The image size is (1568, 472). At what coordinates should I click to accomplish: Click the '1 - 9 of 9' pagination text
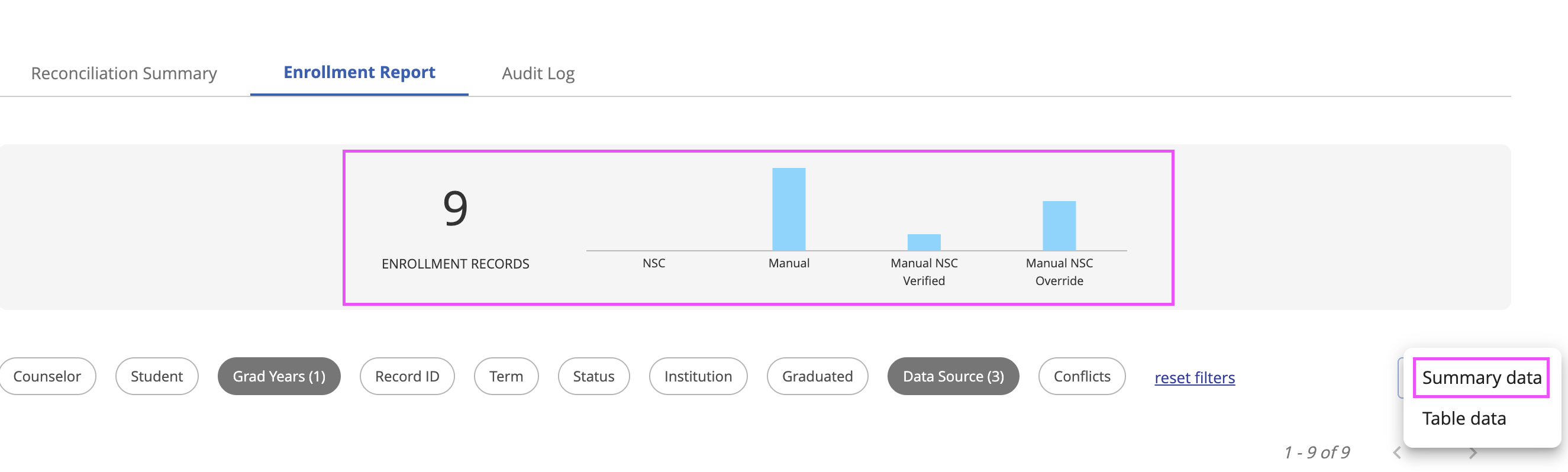(1317, 452)
